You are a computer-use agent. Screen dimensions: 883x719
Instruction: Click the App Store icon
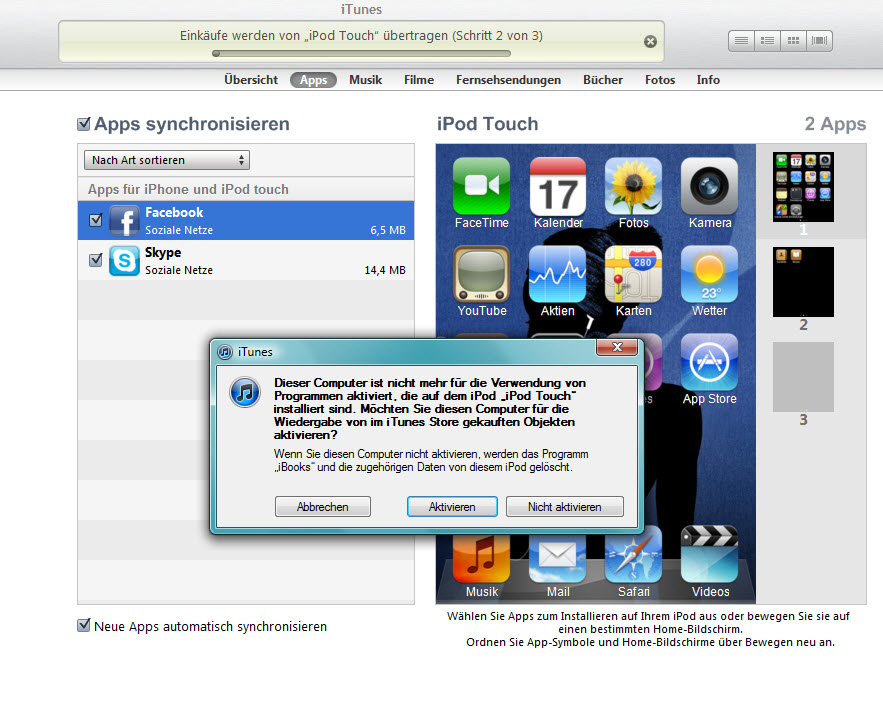(x=709, y=362)
